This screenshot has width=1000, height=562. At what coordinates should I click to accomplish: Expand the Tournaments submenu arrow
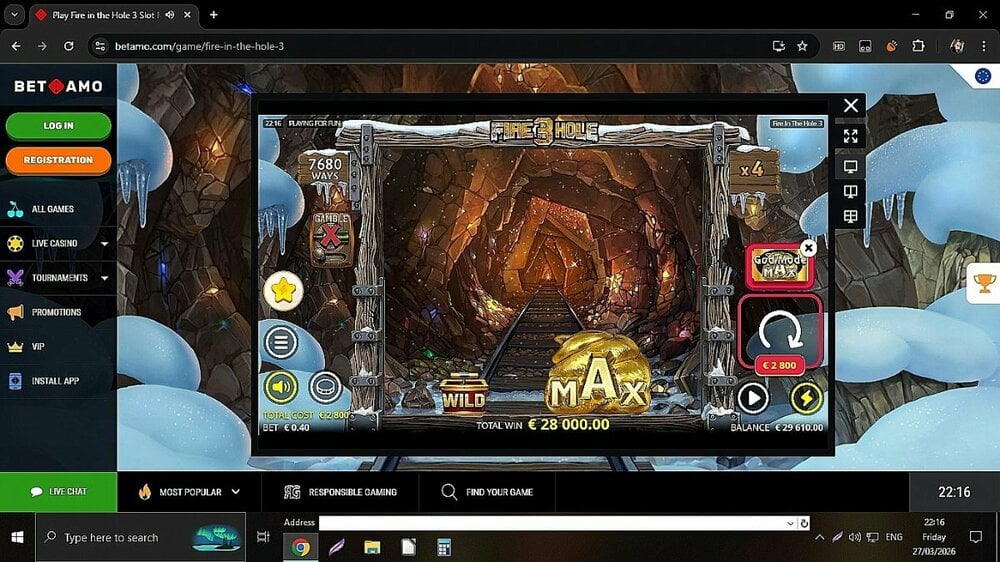[x=105, y=278]
